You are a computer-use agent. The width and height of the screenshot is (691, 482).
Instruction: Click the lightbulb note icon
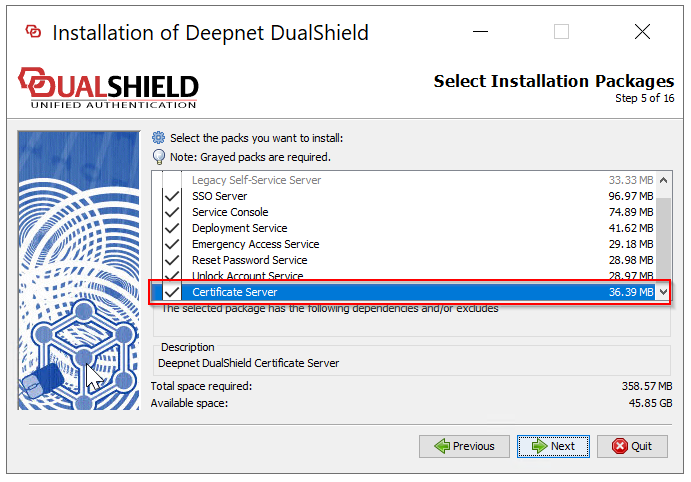[158, 157]
